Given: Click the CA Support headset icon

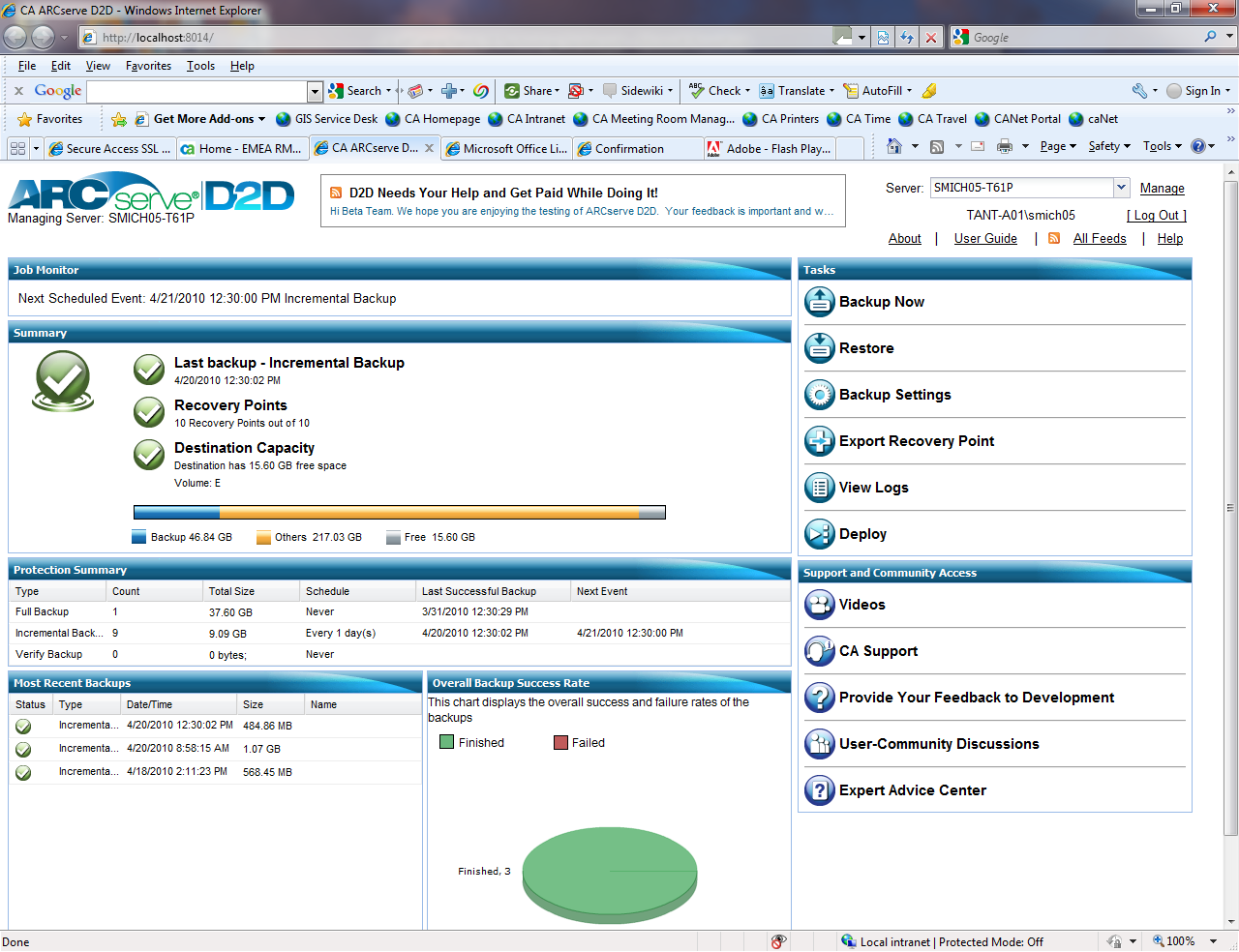Looking at the screenshot, I should (820, 651).
